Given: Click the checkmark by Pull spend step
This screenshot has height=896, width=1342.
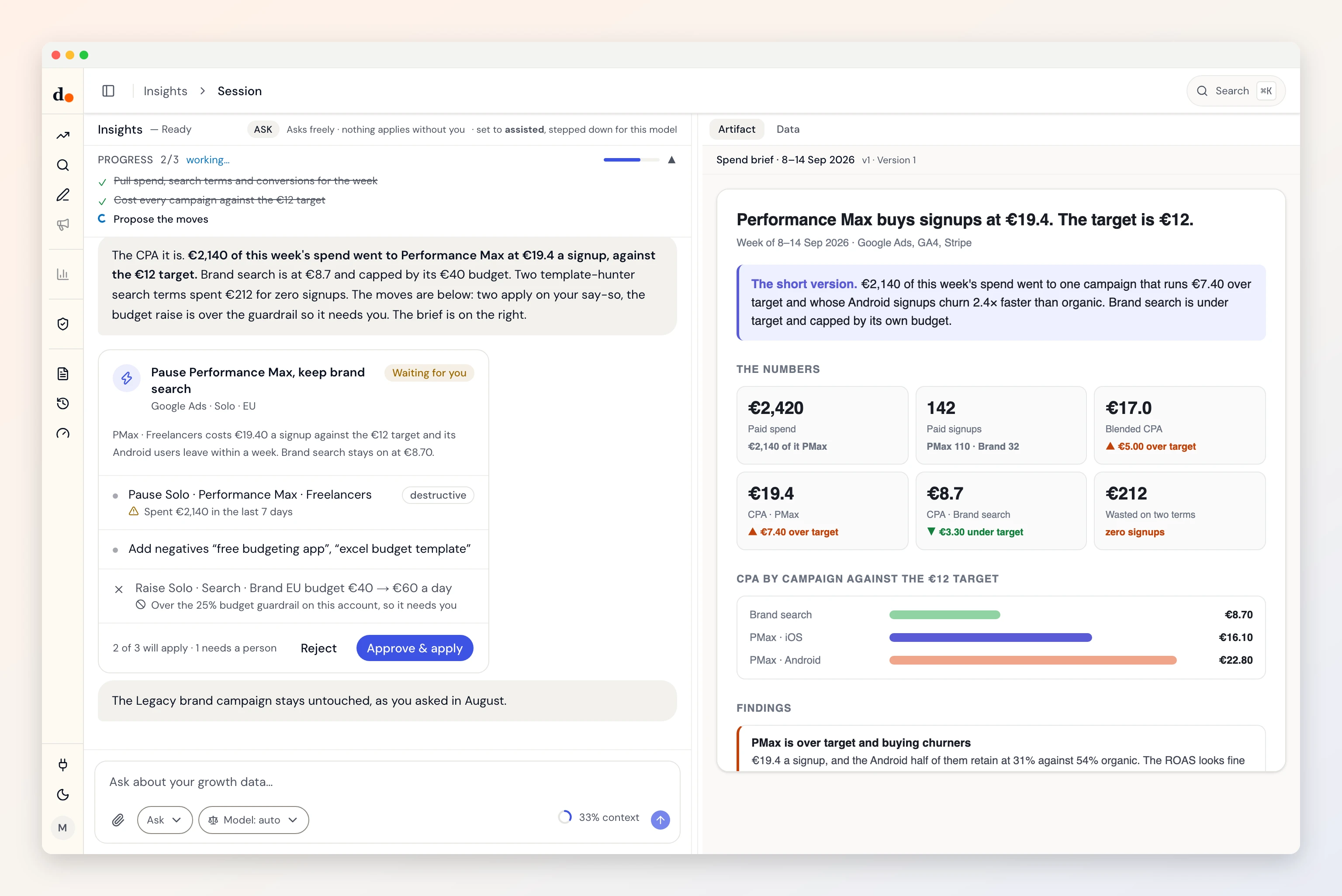Looking at the screenshot, I should [x=102, y=182].
